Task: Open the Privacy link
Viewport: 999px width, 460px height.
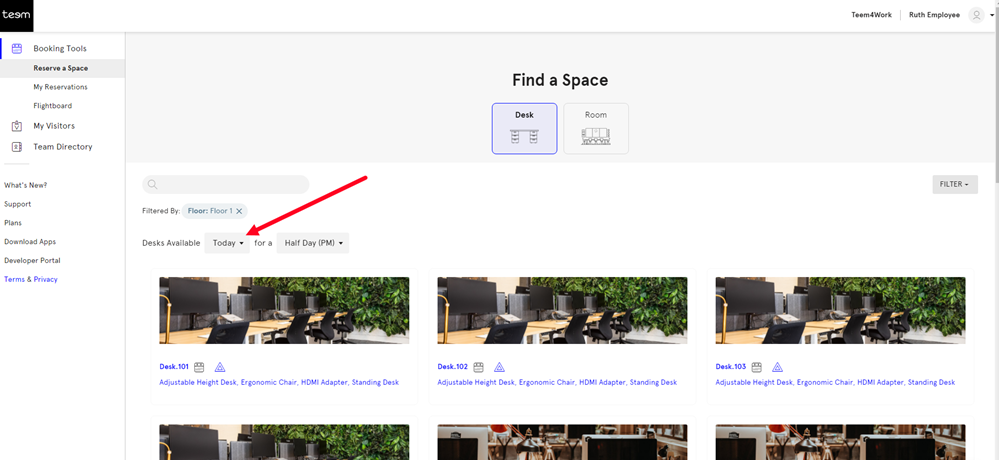Action: (x=46, y=279)
